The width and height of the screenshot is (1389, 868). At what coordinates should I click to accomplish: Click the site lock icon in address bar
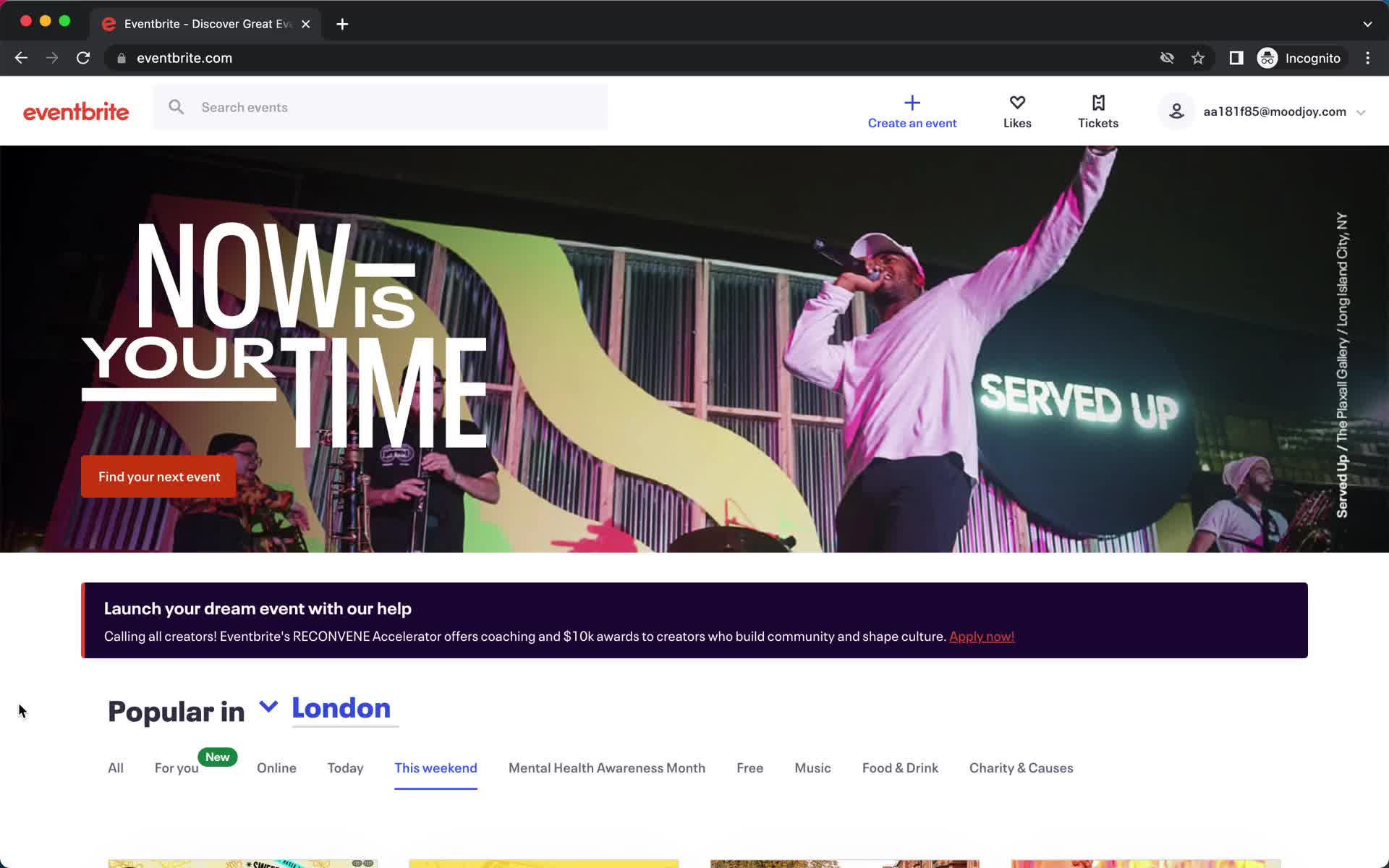pyautogui.click(x=122, y=58)
